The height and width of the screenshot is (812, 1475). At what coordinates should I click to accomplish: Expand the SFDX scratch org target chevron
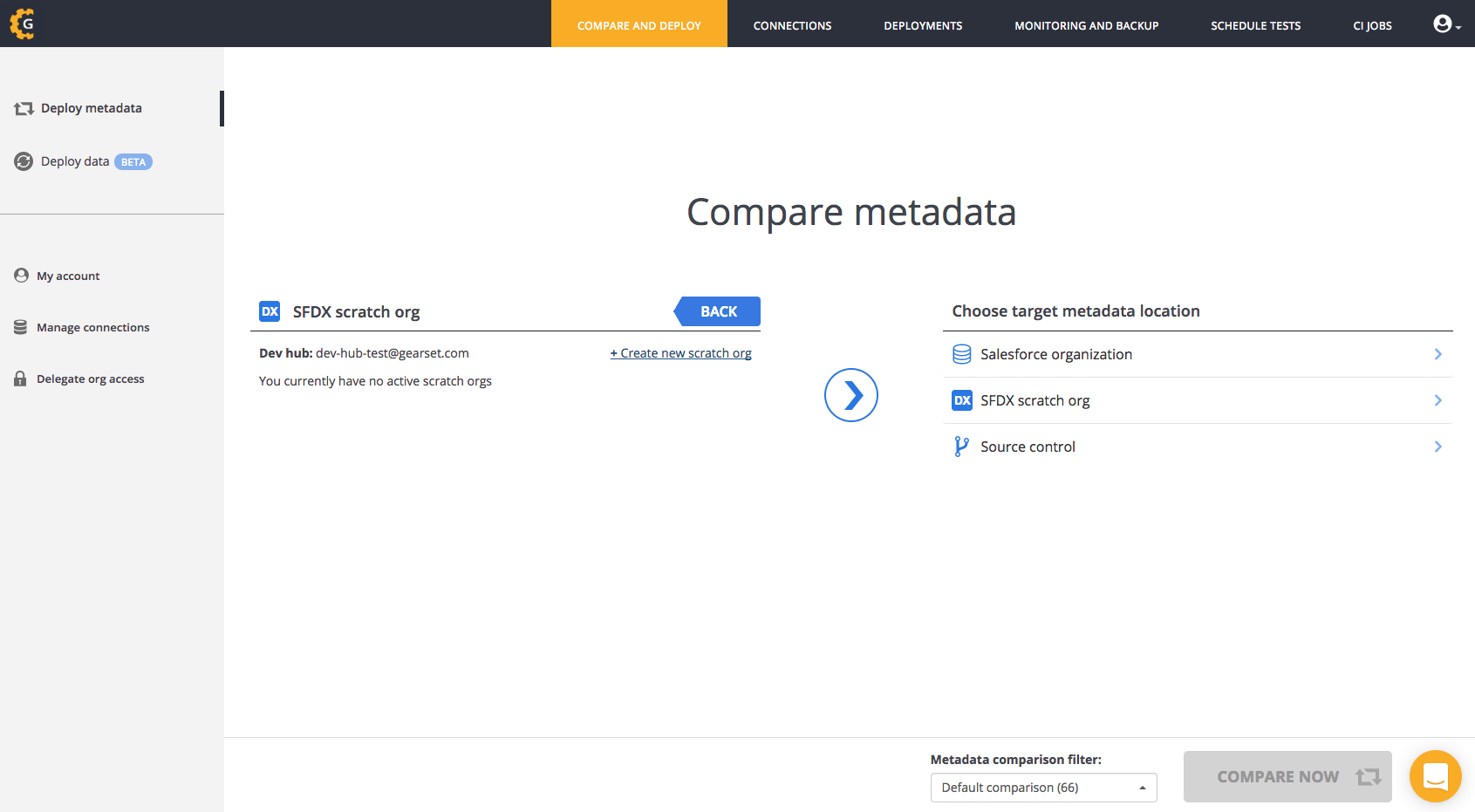point(1437,400)
